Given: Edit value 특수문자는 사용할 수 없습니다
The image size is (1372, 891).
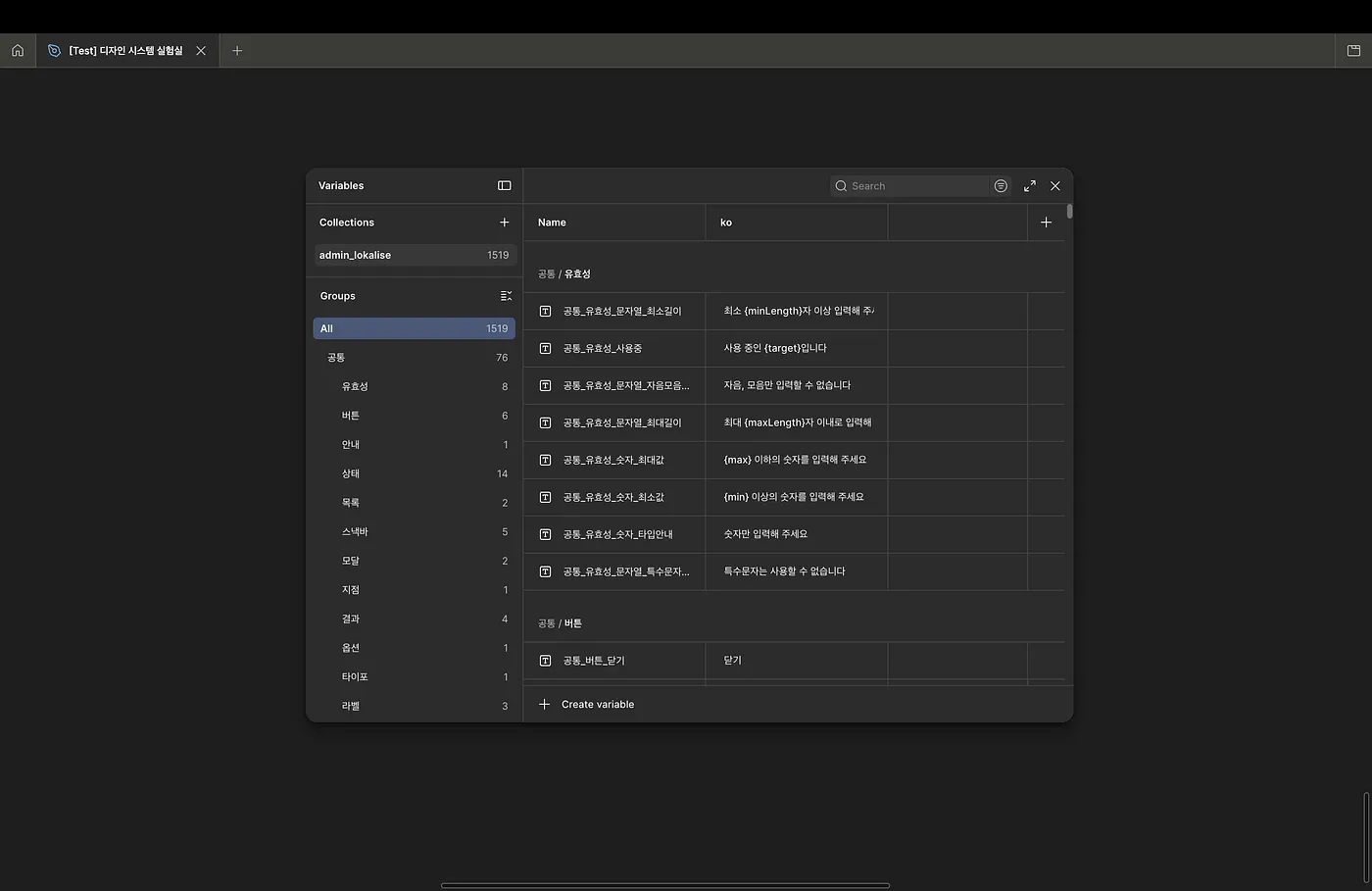Looking at the screenshot, I should [784, 571].
